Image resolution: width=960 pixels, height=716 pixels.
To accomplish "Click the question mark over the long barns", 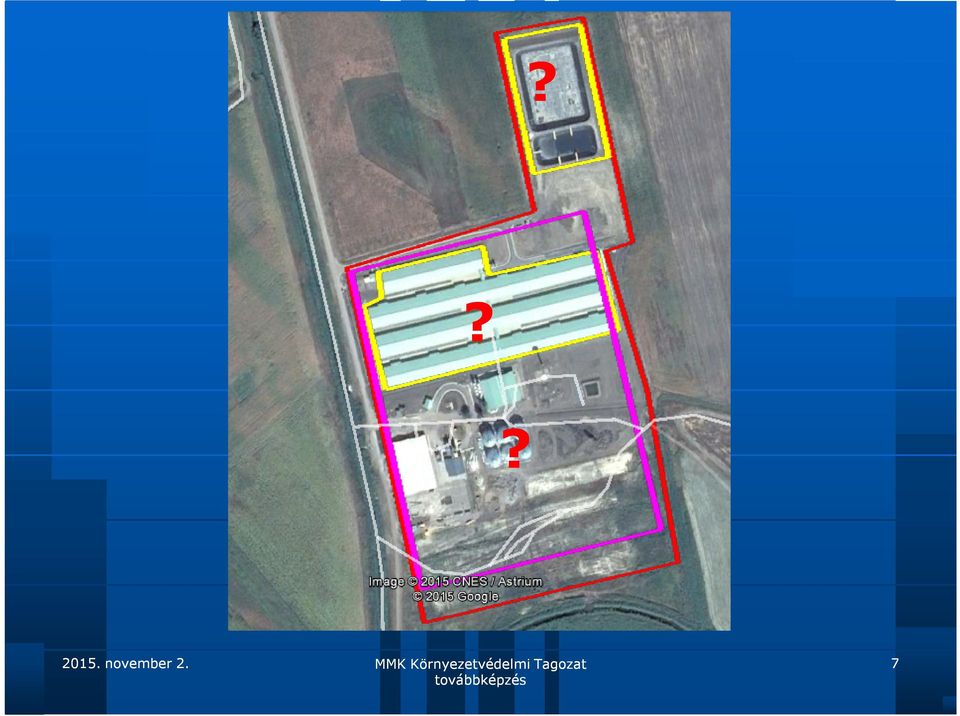I will coord(479,322).
